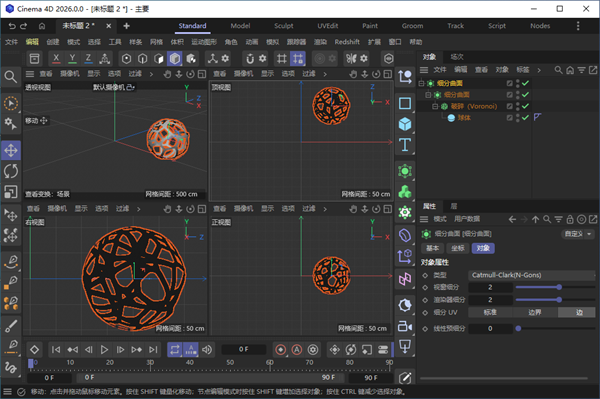Image resolution: width=600 pixels, height=399 pixels.
Task: Click the home icon in top bar
Action: (42, 26)
